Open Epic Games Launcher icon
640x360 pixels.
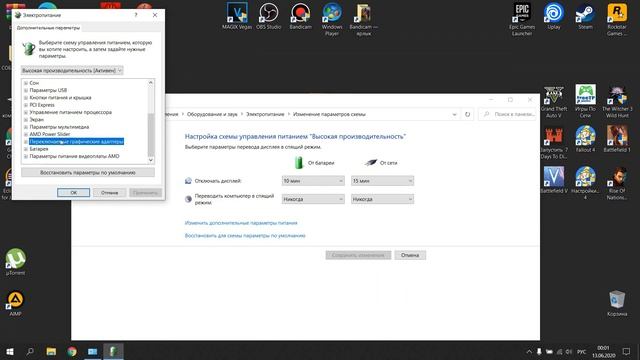tap(522, 19)
